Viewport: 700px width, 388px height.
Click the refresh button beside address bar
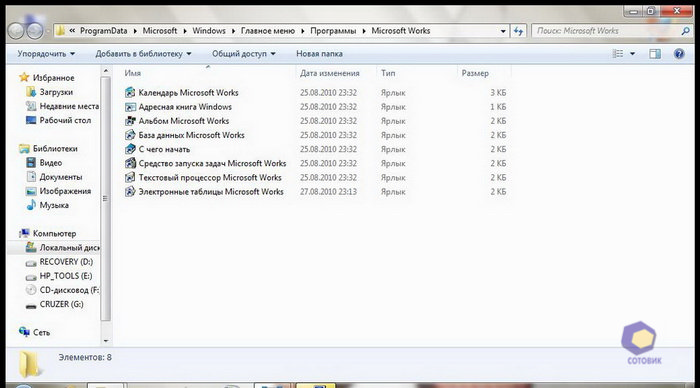[x=518, y=31]
